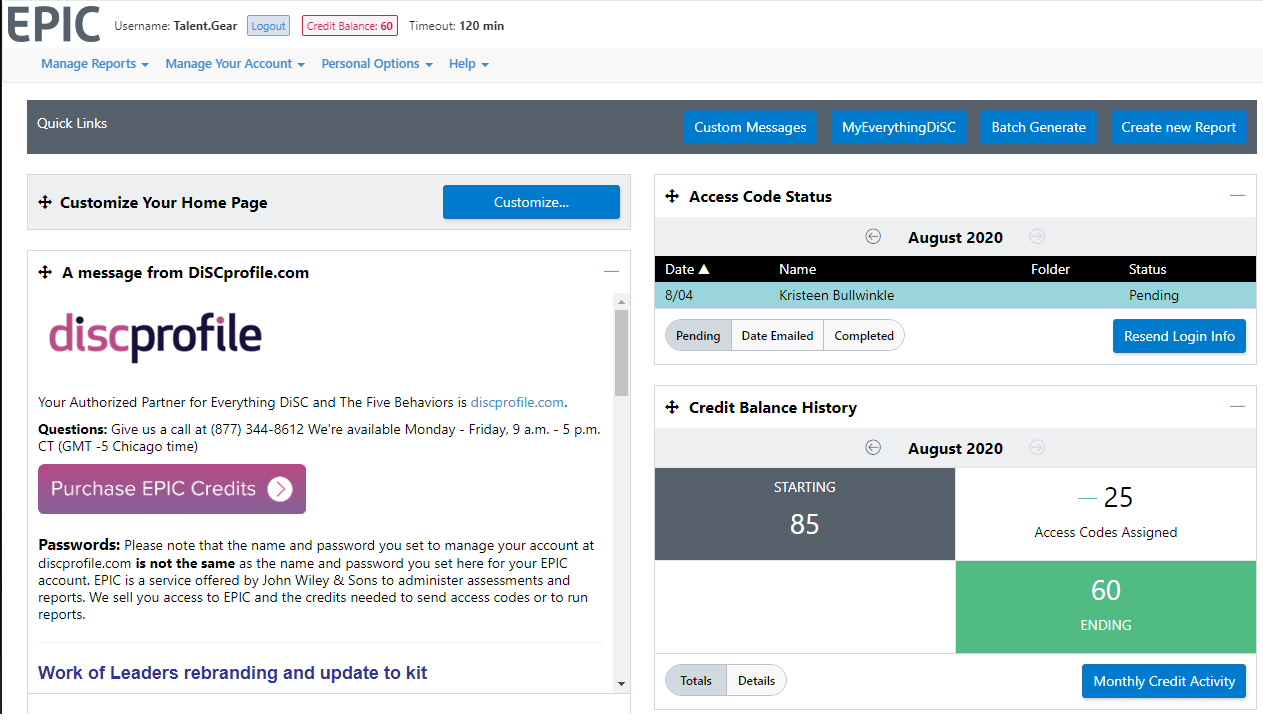This screenshot has height=720, width=1263.
Task: Click the Customize... button
Action: coord(531,202)
